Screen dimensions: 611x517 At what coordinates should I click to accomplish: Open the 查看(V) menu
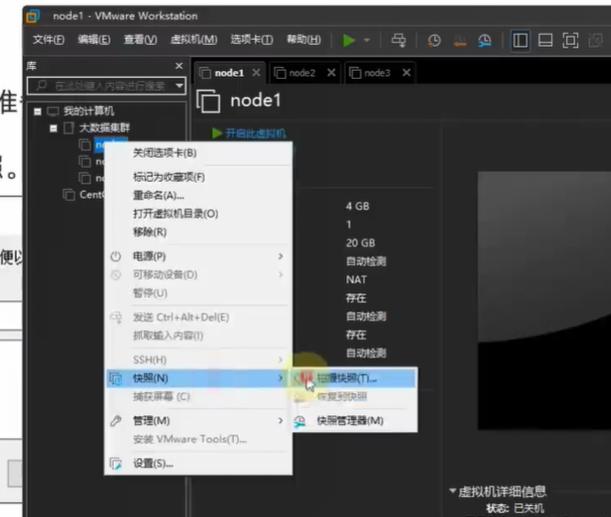140,39
